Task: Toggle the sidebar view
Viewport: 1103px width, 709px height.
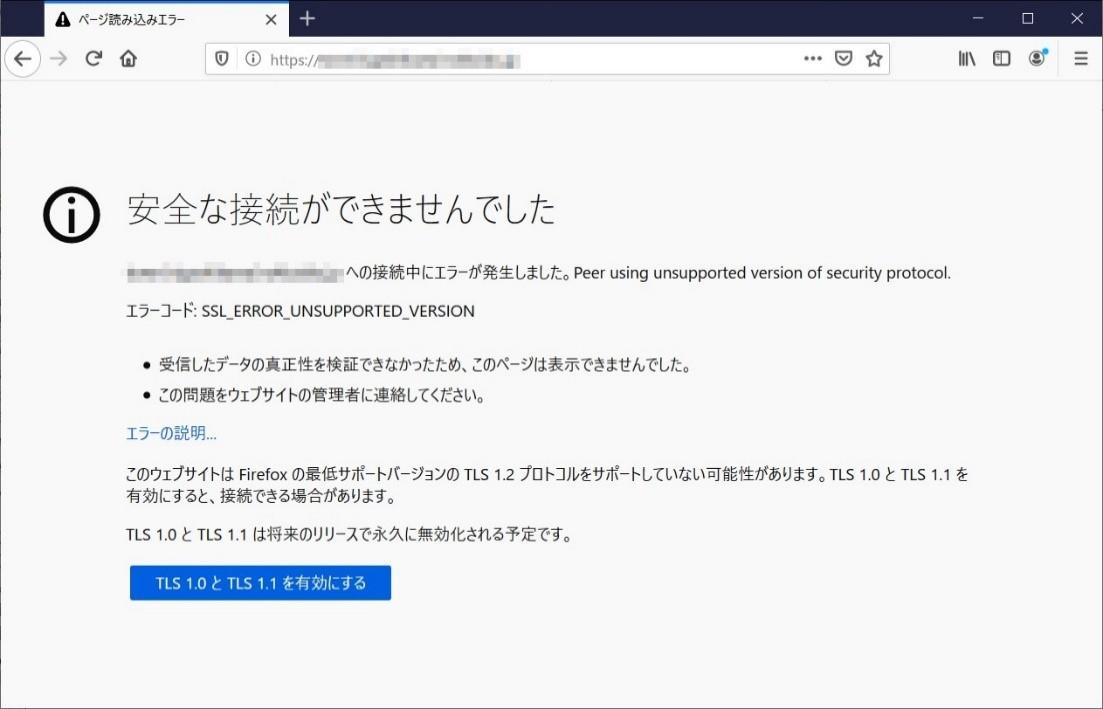Action: pos(1001,59)
